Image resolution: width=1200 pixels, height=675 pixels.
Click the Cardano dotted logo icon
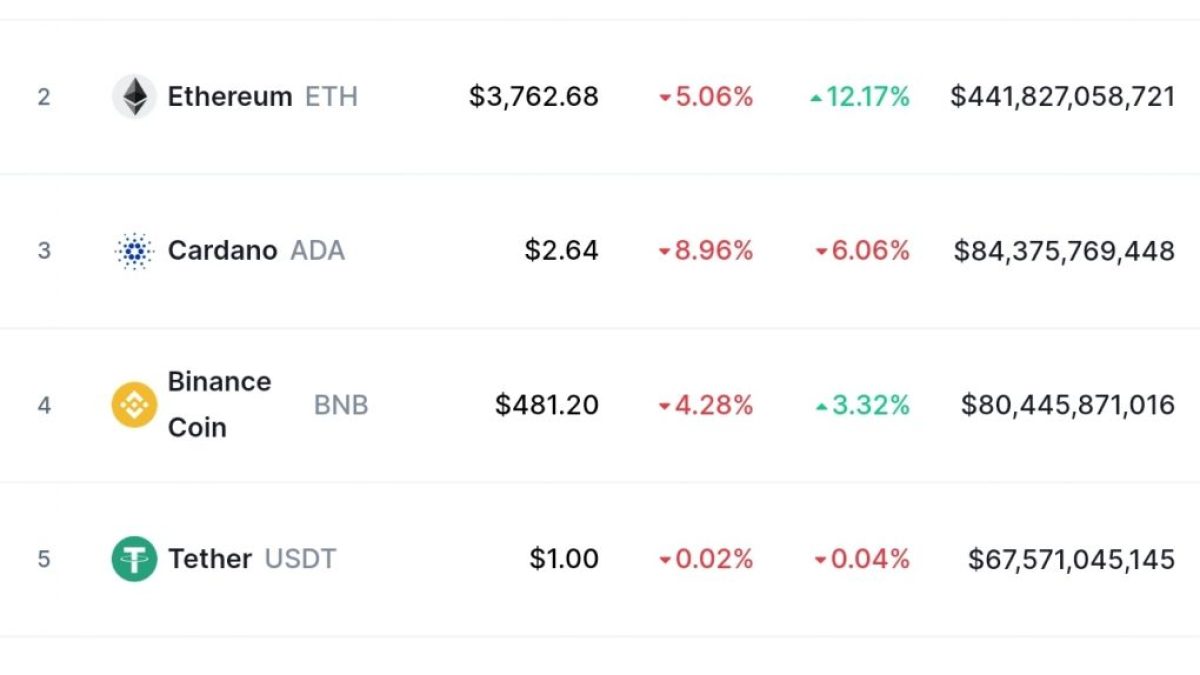coord(134,250)
